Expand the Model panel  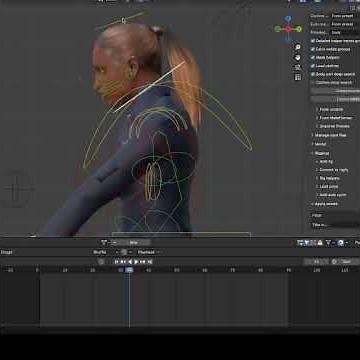[x=318, y=144]
